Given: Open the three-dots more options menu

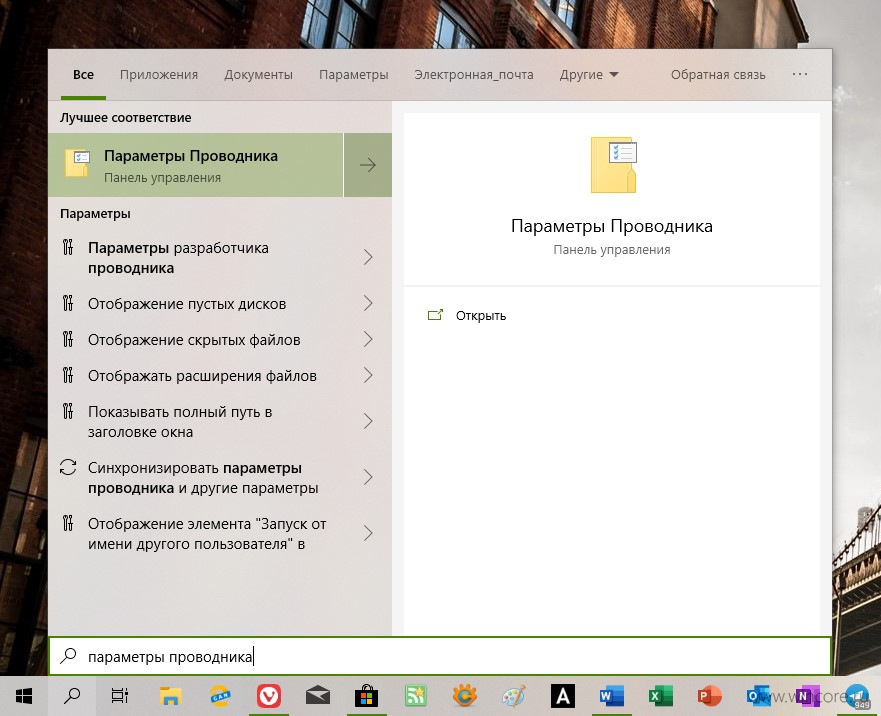Looking at the screenshot, I should coord(800,74).
